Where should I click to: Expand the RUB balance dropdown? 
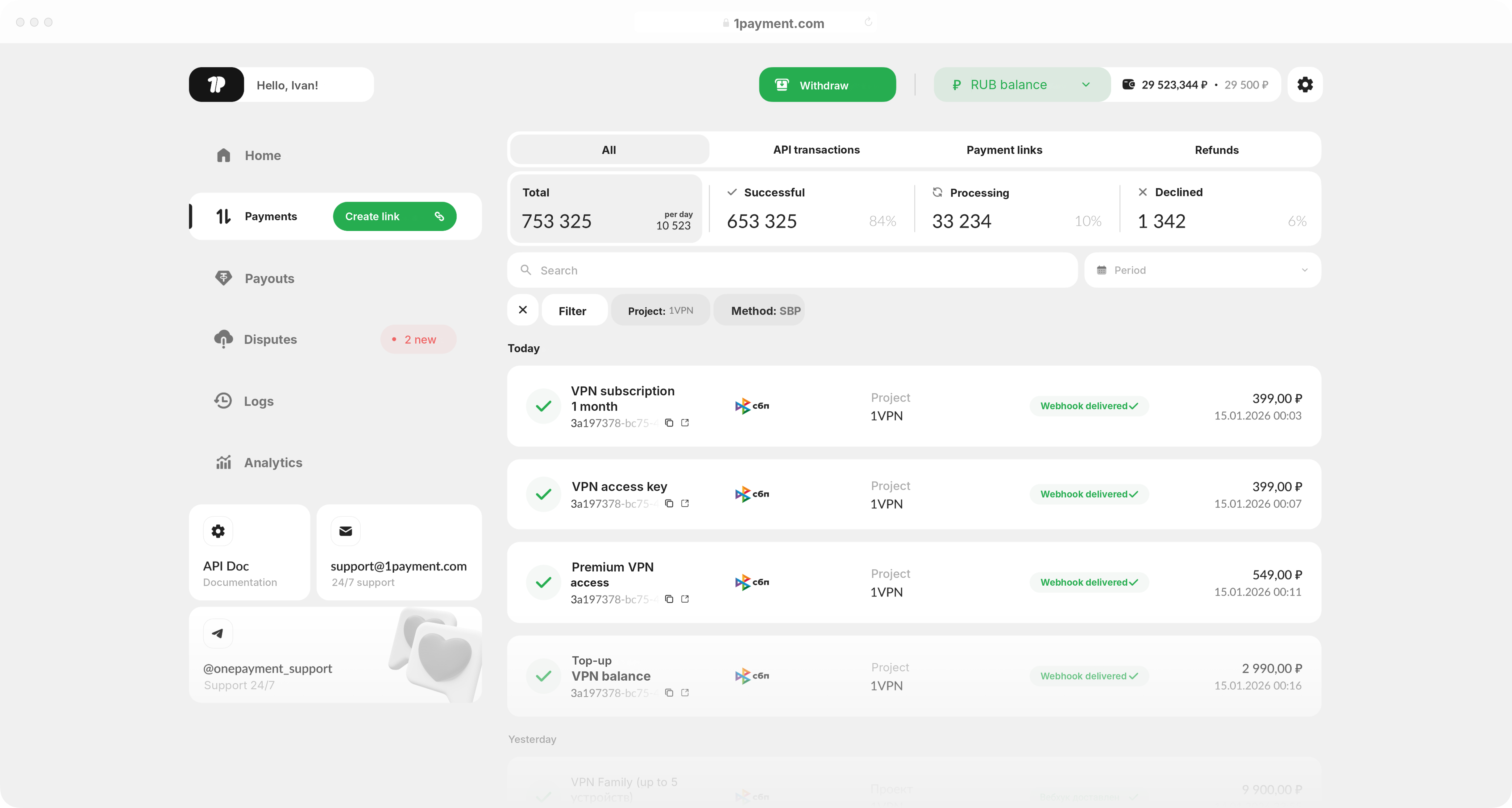point(1022,85)
